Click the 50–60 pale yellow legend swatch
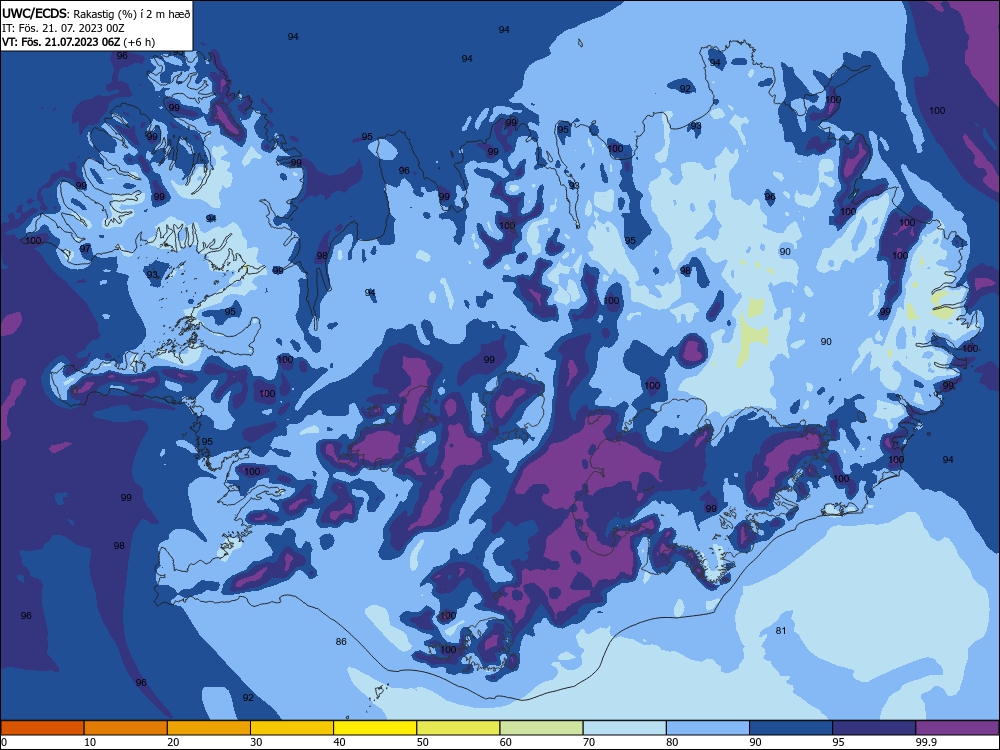This screenshot has width=1000, height=750. click(x=459, y=728)
